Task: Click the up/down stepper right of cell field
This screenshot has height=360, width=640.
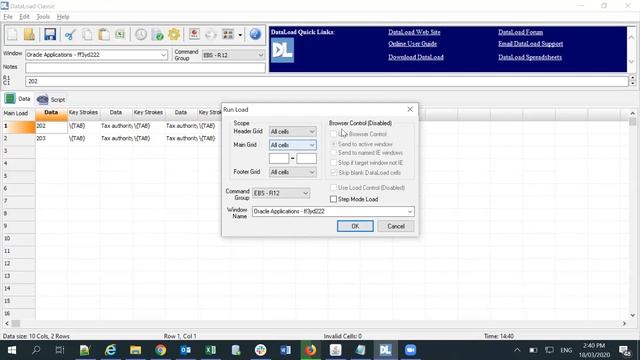Action: tap(632, 81)
